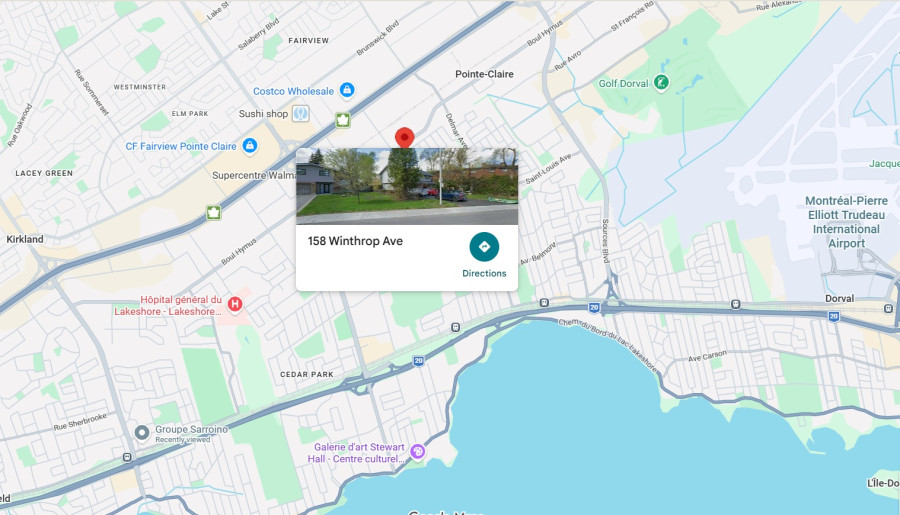Open the street view photo thumbnail

pyautogui.click(x=407, y=186)
